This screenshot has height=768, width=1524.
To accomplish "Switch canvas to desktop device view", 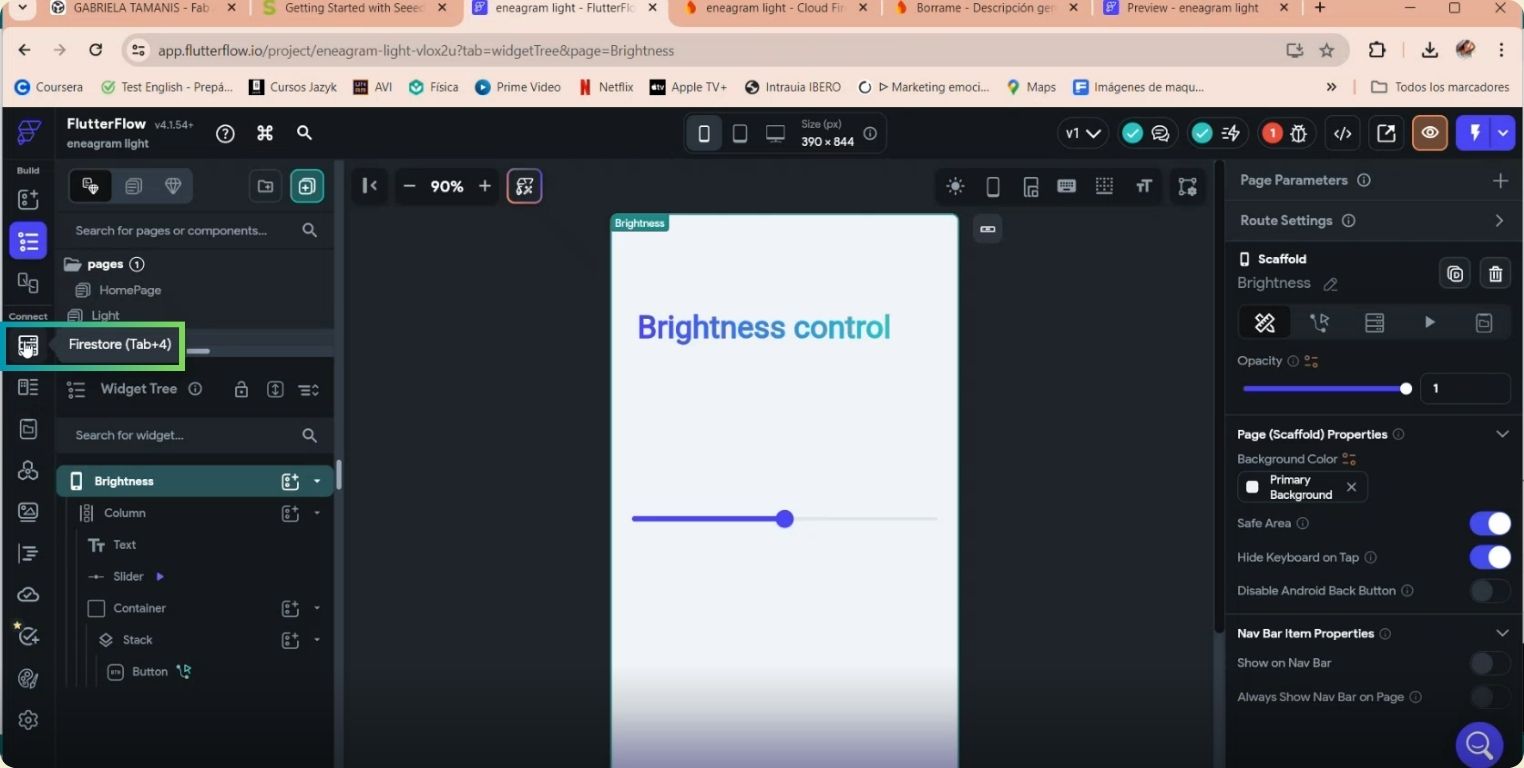I will pyautogui.click(x=775, y=133).
